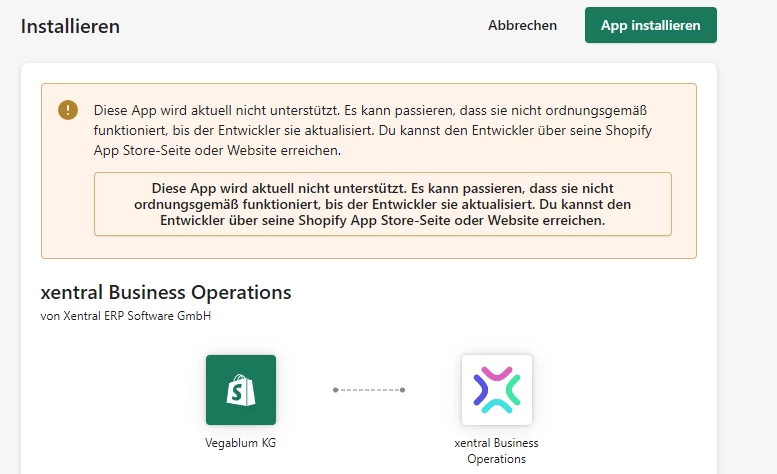Screen dimensions: 777x474
Task: Click the label under the xentral logo
Action: (497, 451)
